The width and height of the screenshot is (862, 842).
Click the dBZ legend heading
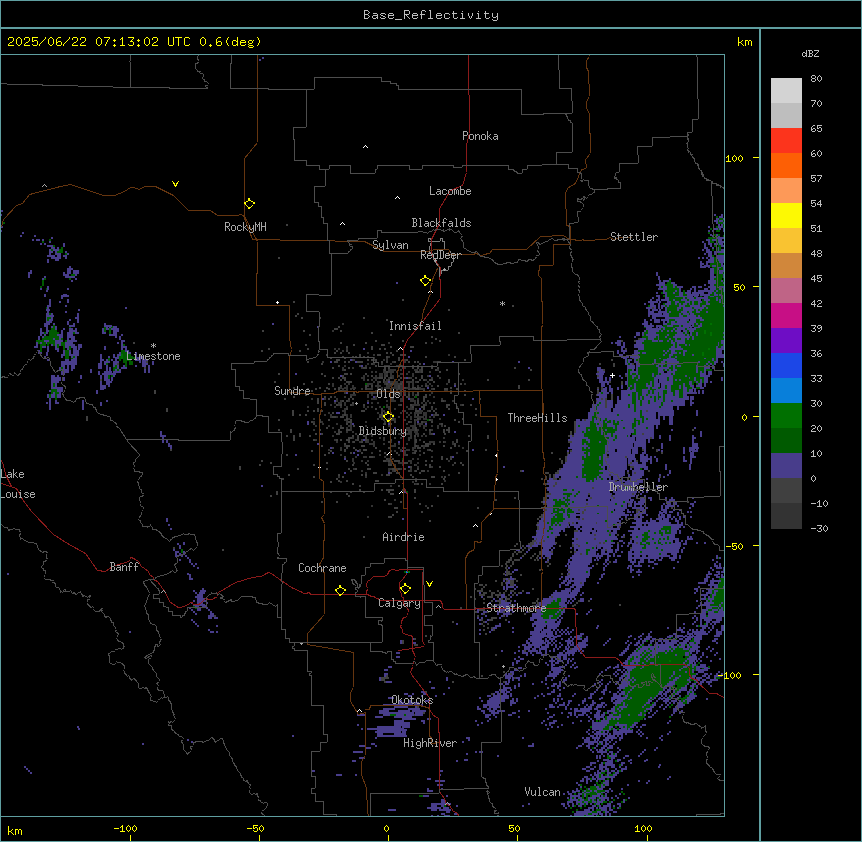810,53
